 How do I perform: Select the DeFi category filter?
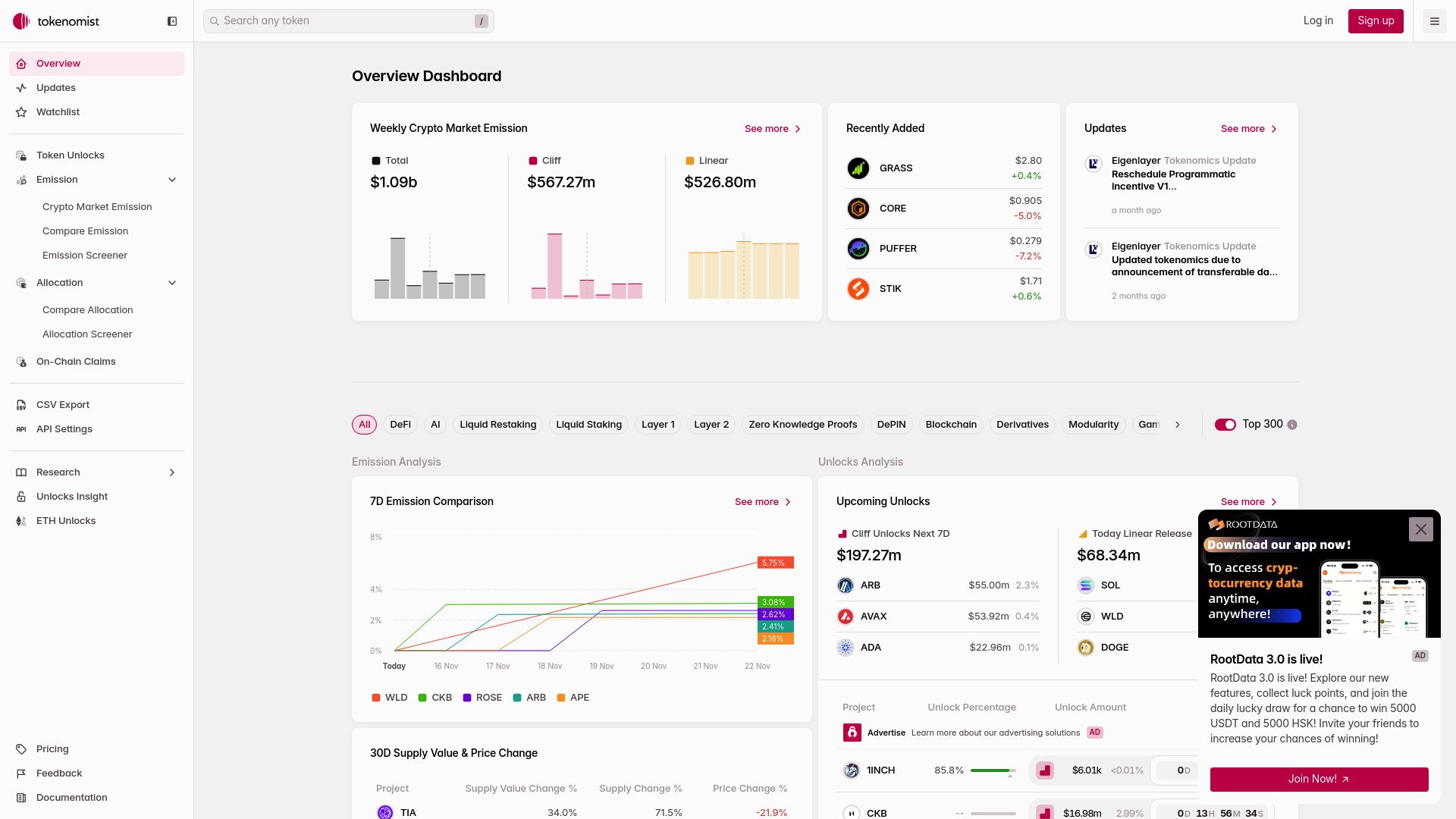400,425
